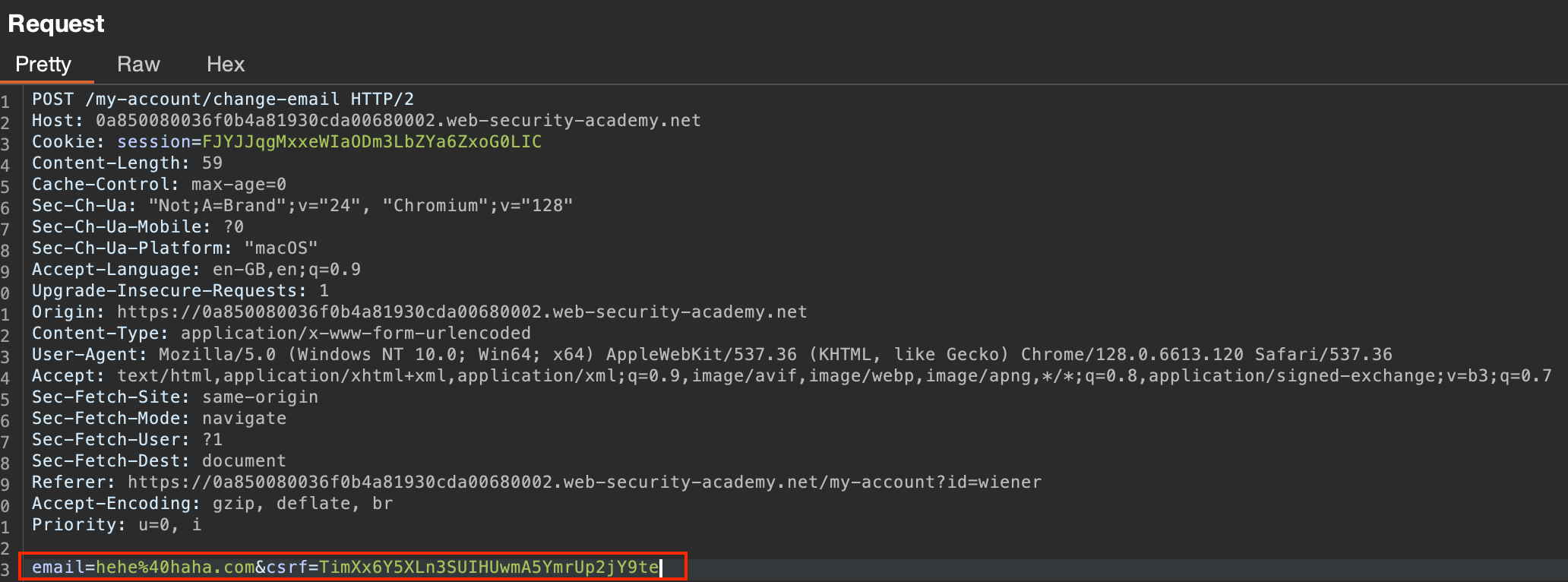Switch to the Raw tab
This screenshot has width=1568, height=582.
(138, 65)
